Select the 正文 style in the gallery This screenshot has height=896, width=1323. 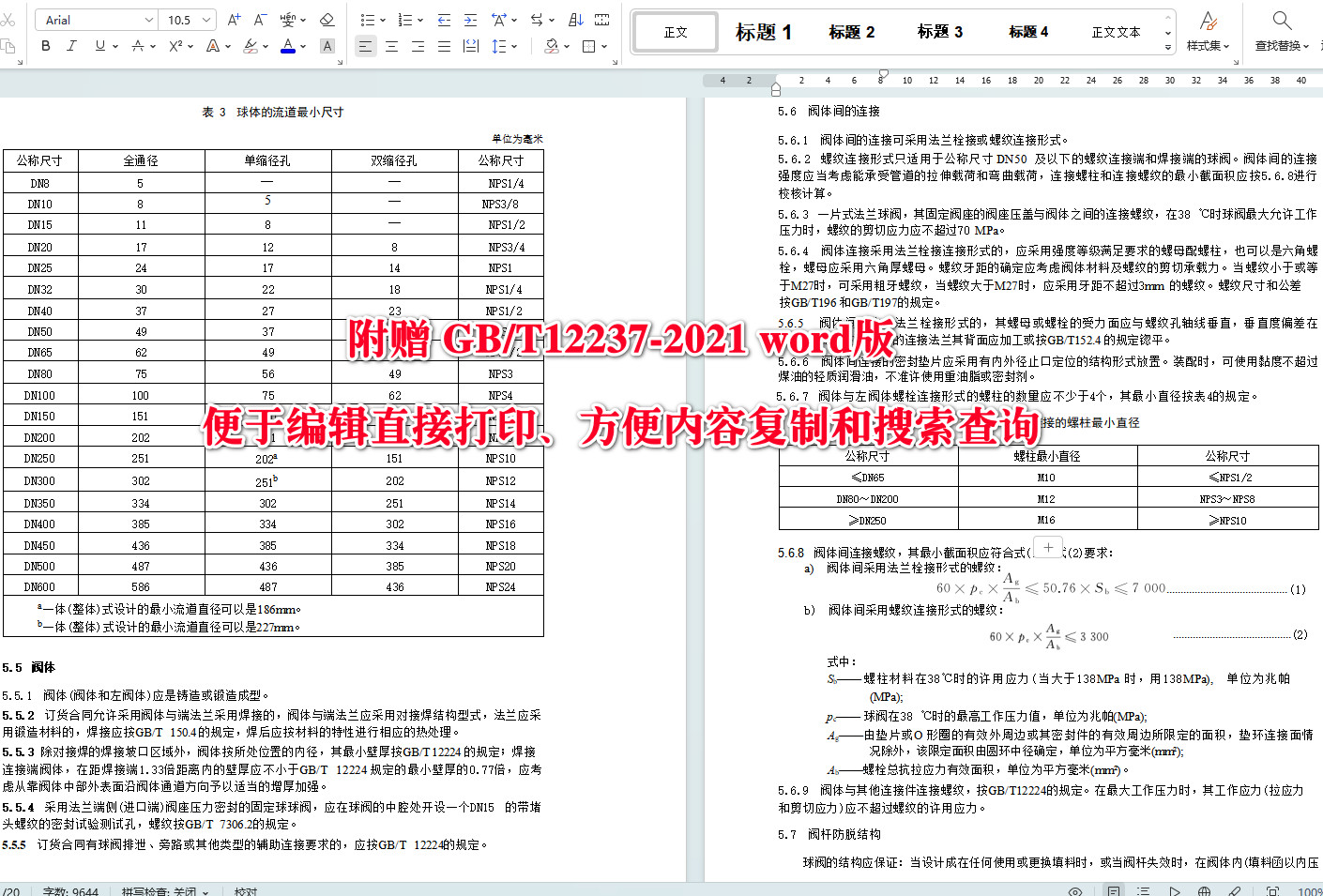click(675, 31)
